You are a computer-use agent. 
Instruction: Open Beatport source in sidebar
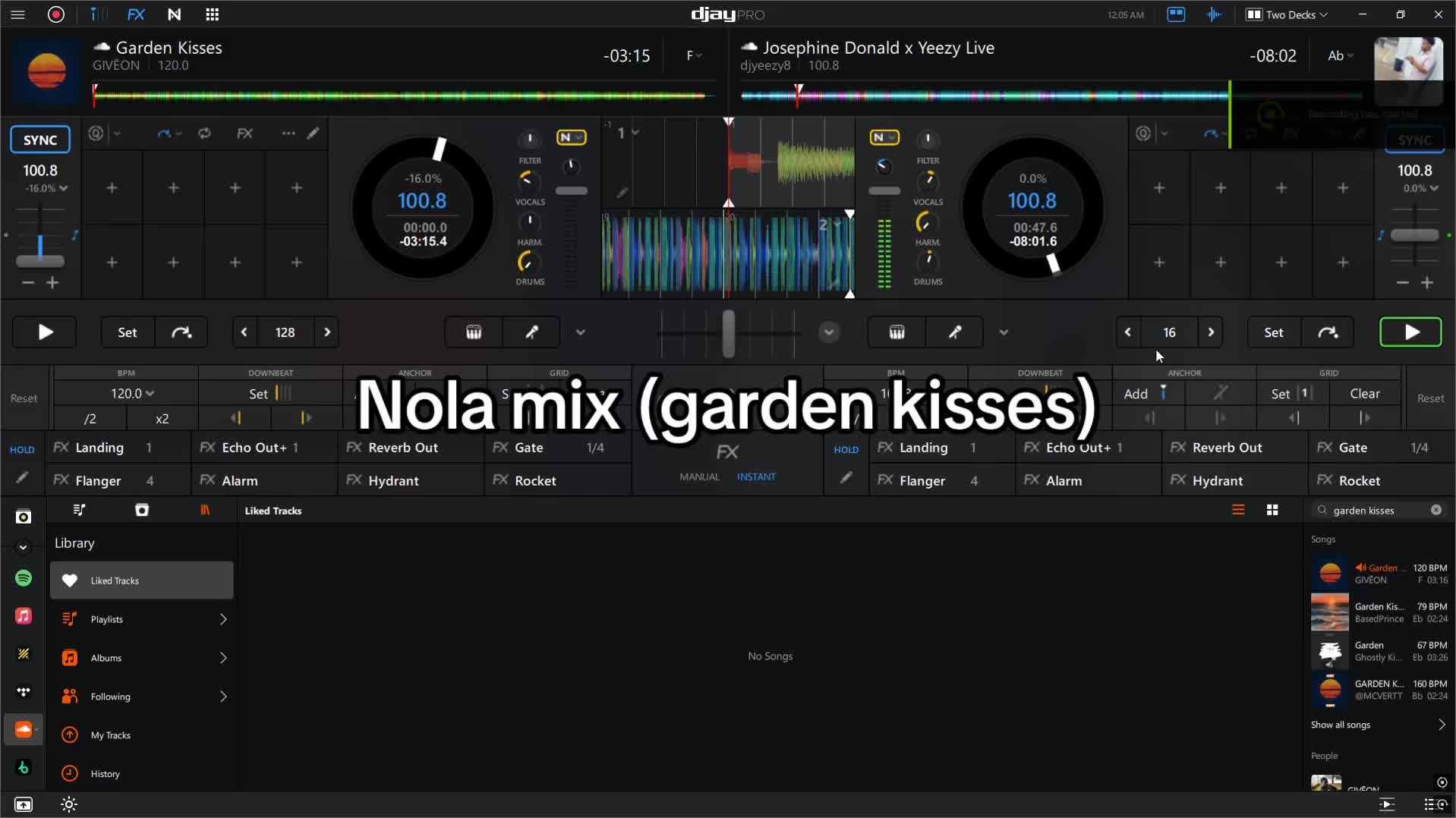[24, 768]
